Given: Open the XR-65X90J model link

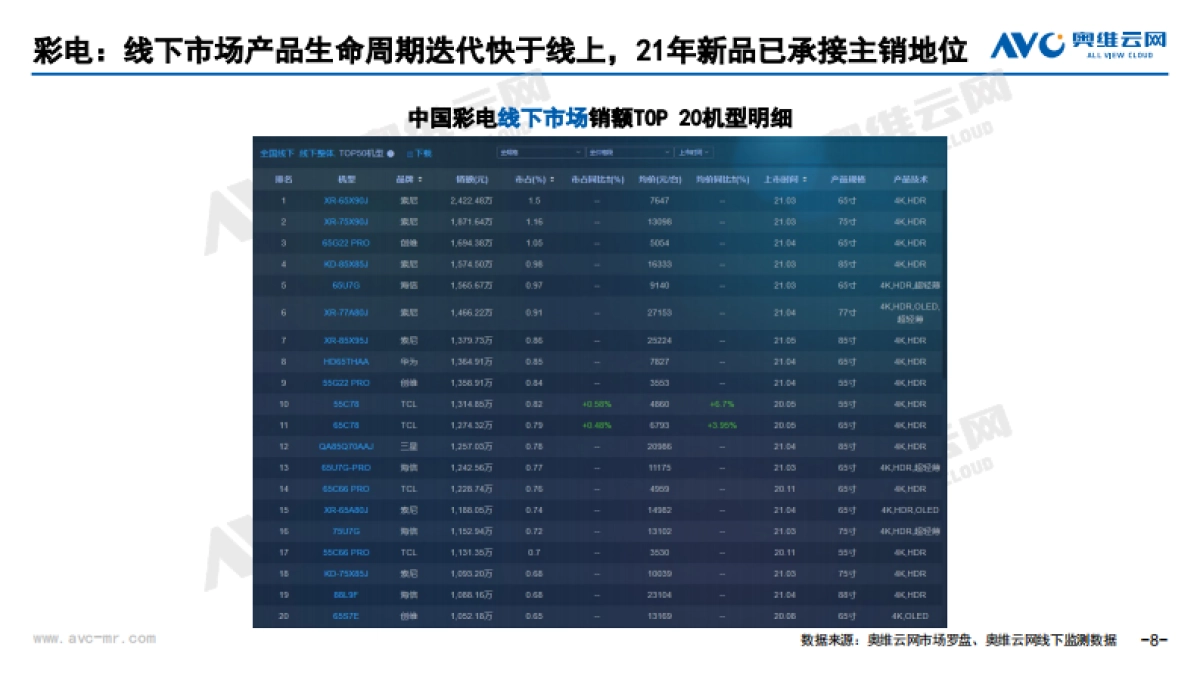Looking at the screenshot, I should (x=347, y=199).
